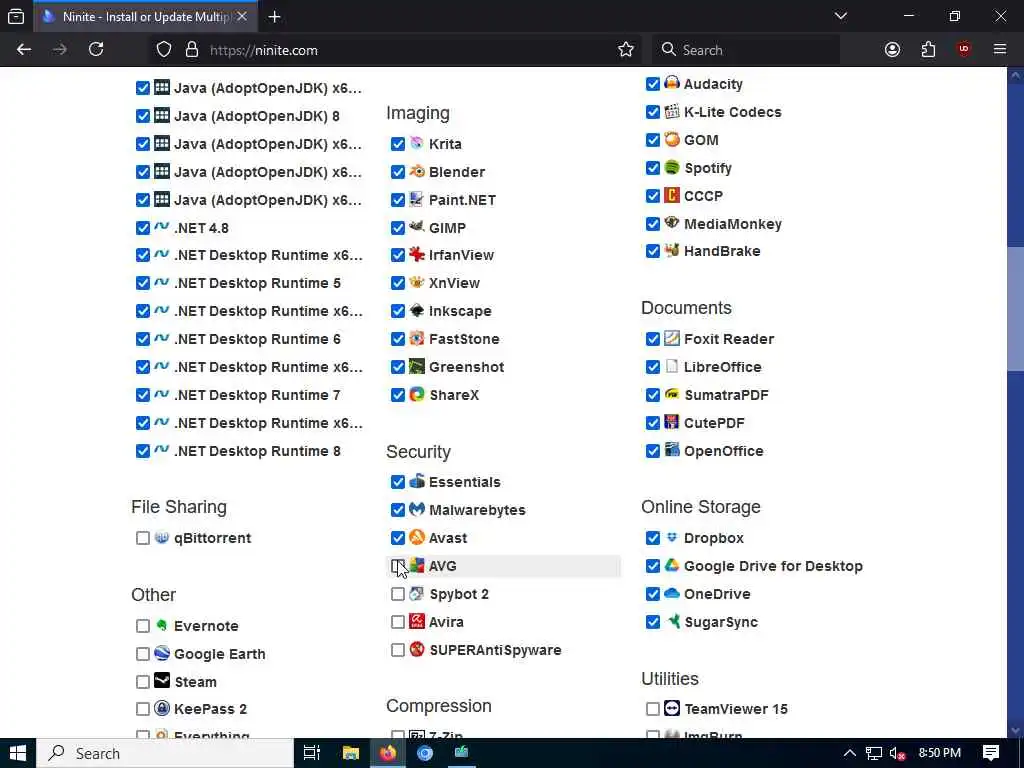Click the IrfanView red icon
Image resolution: width=1024 pixels, height=768 pixels.
pyautogui.click(x=417, y=255)
